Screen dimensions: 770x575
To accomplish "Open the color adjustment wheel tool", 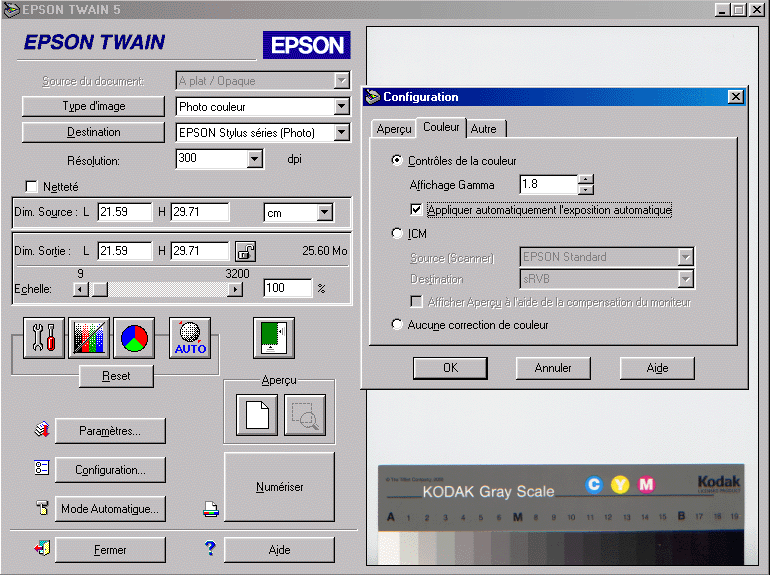I will point(134,338).
